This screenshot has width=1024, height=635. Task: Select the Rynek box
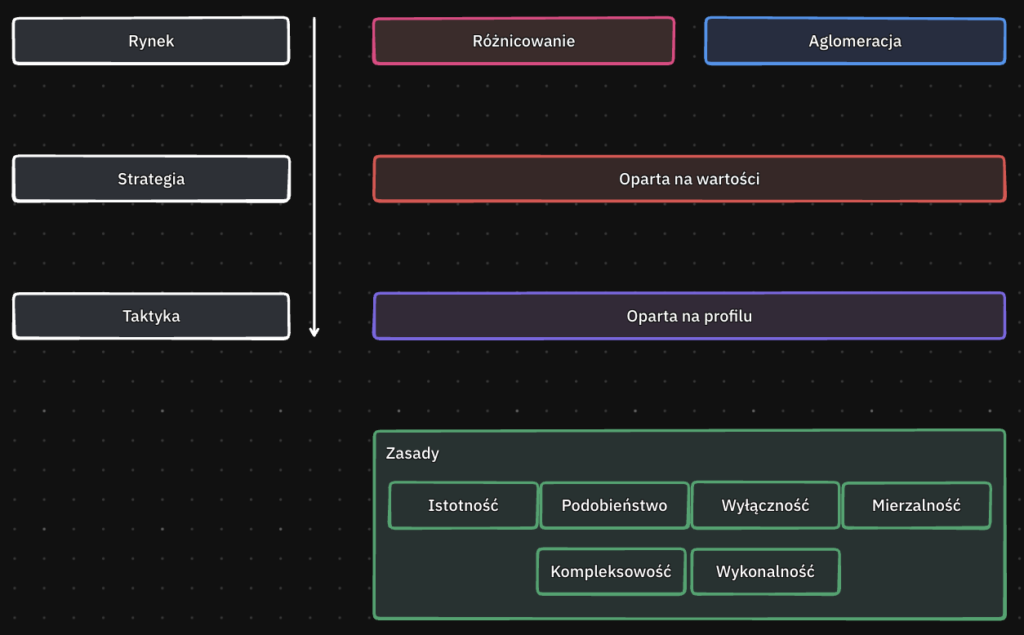click(x=151, y=41)
